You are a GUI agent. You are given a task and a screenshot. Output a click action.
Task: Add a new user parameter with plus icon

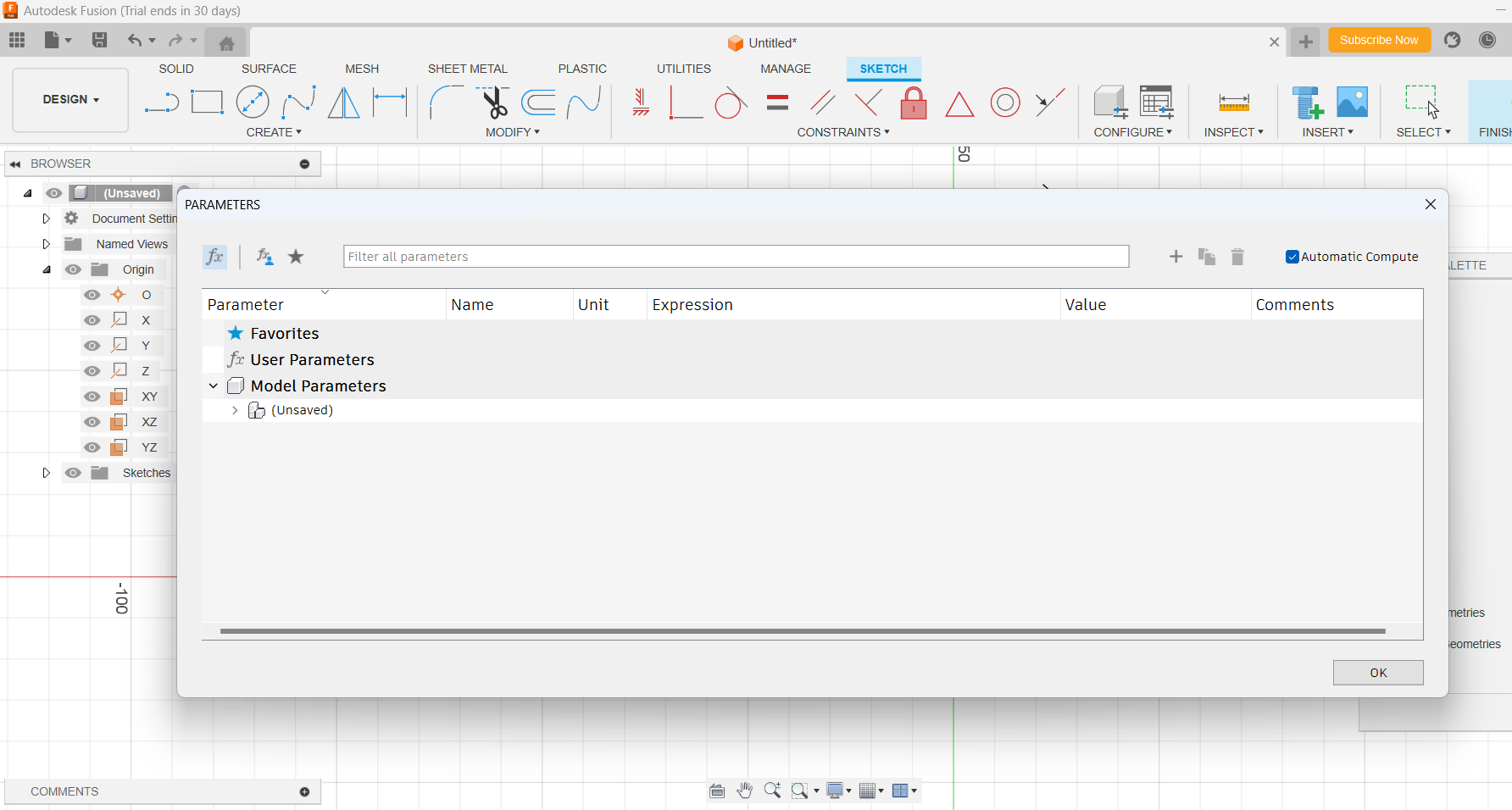pos(1176,257)
